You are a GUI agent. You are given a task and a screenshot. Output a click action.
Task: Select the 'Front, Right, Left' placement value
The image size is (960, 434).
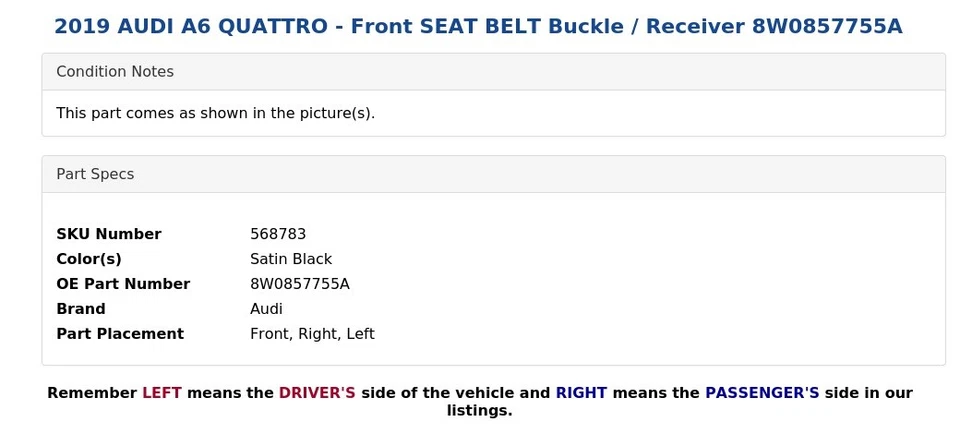pyautogui.click(x=312, y=334)
